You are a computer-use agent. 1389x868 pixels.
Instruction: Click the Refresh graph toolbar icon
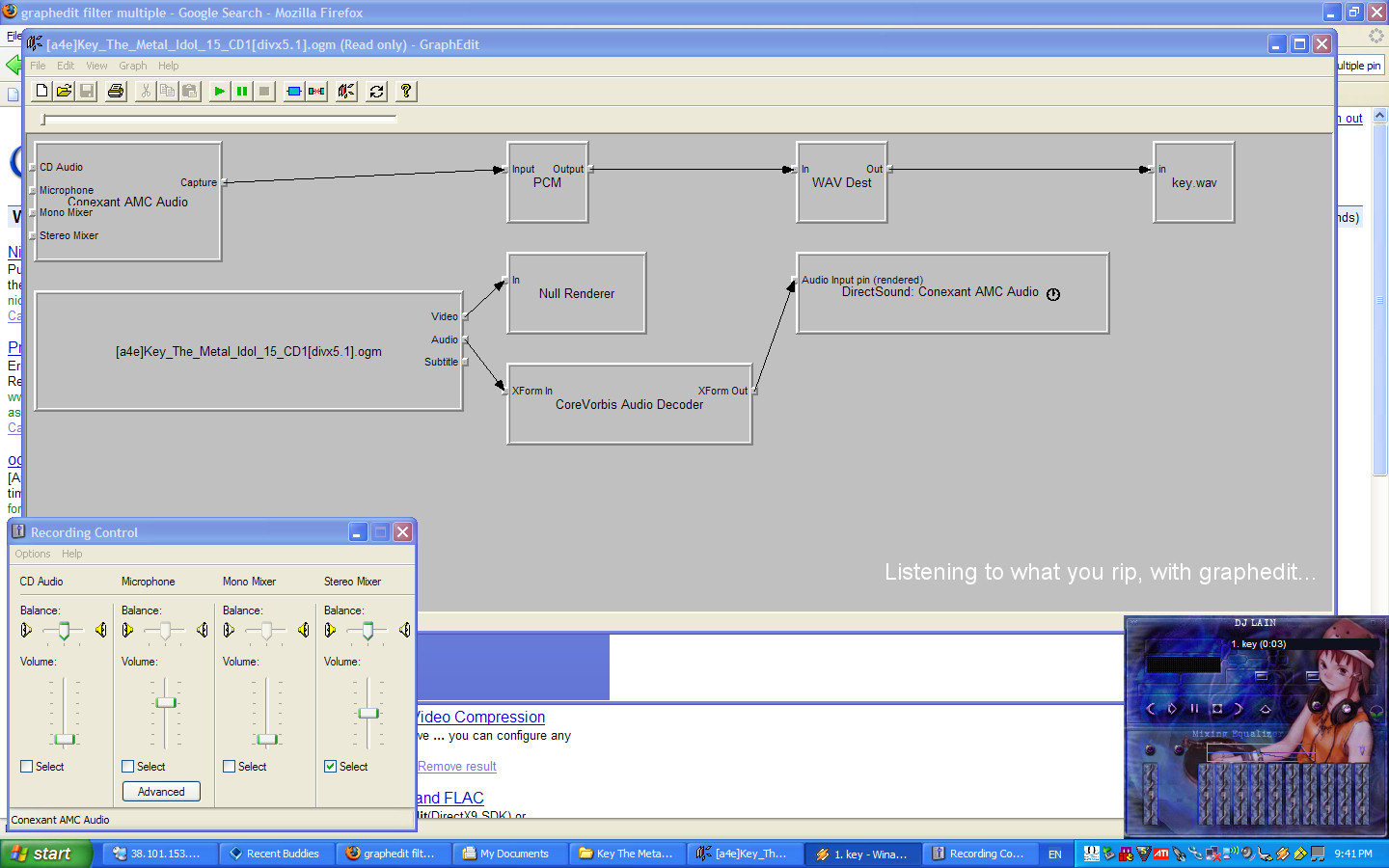(377, 91)
